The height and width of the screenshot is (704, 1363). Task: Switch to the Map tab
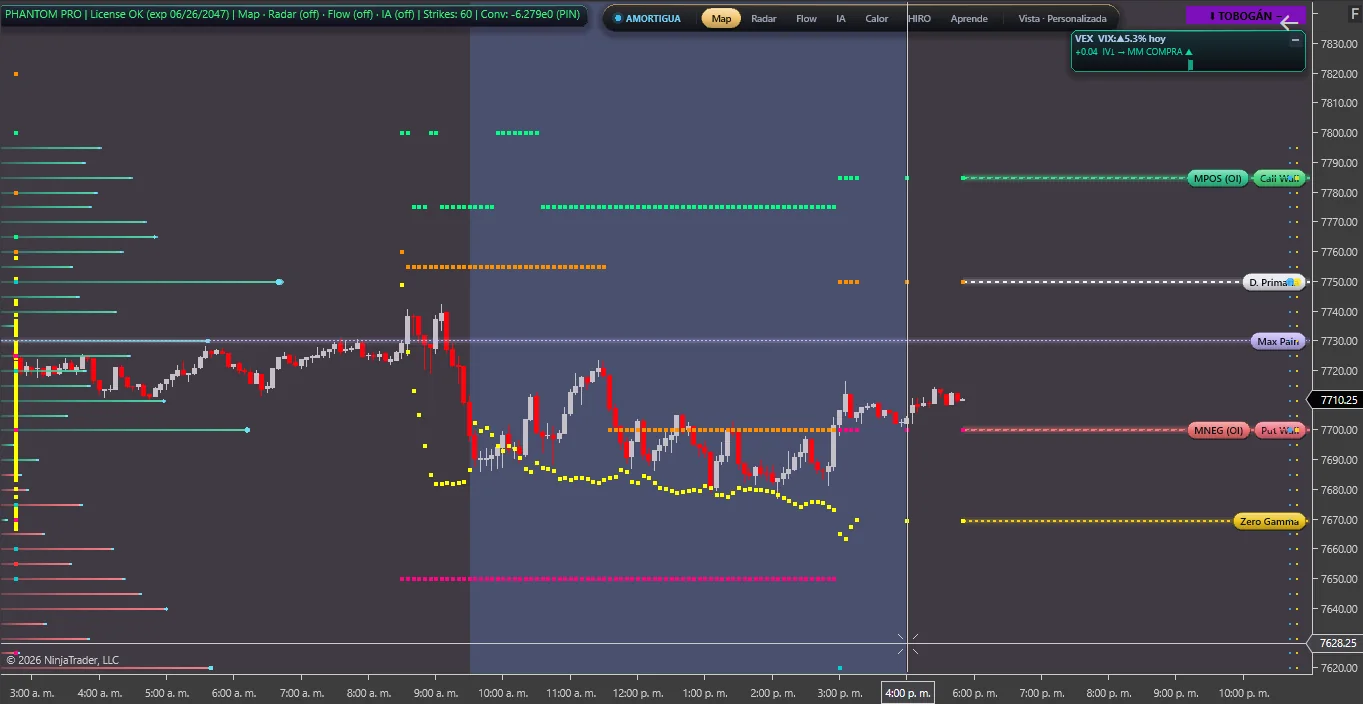click(721, 18)
